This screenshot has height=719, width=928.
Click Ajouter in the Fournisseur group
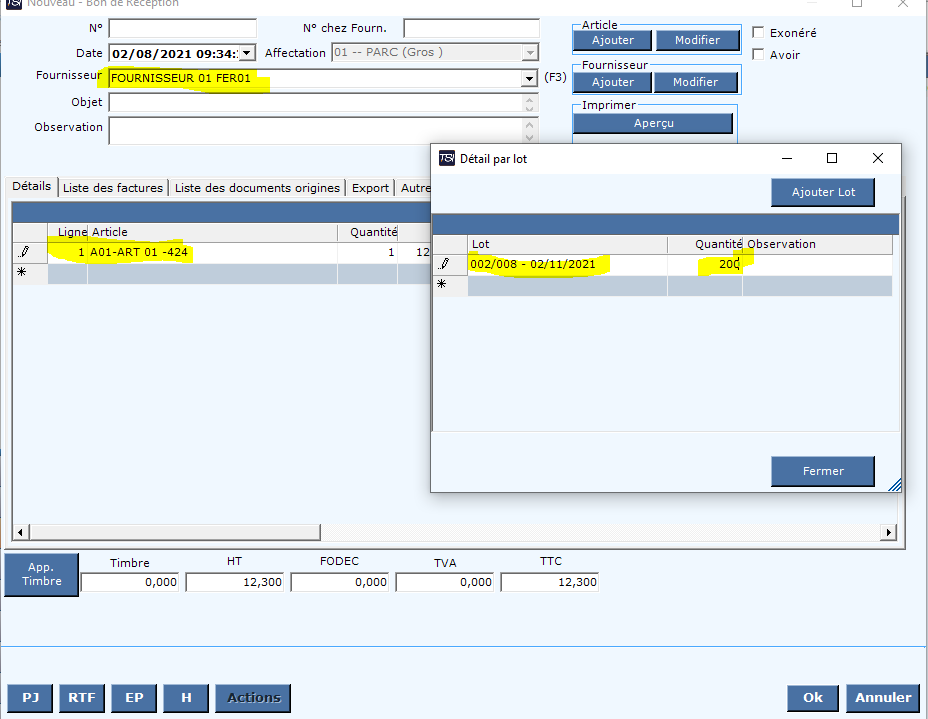coord(613,82)
